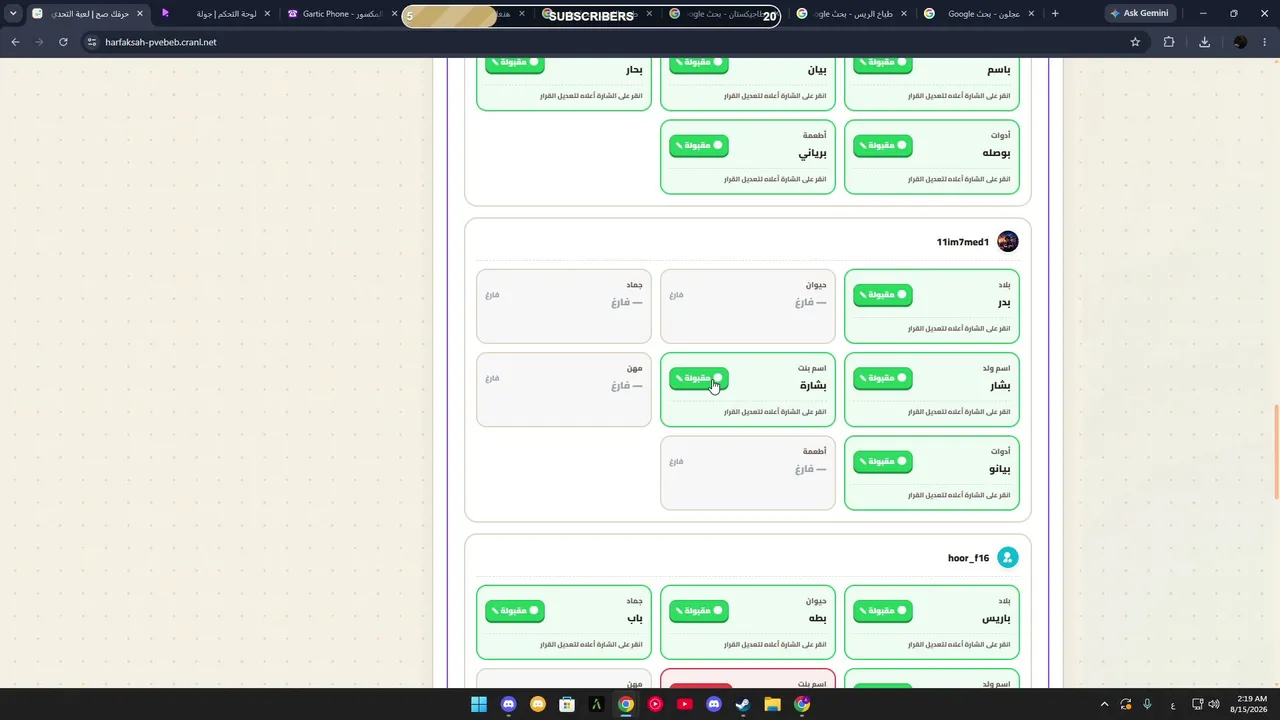Viewport: 1280px width, 720px height.
Task: Switch to the 'لوحة التحكم | جولة' tab
Action: [x=214, y=14]
